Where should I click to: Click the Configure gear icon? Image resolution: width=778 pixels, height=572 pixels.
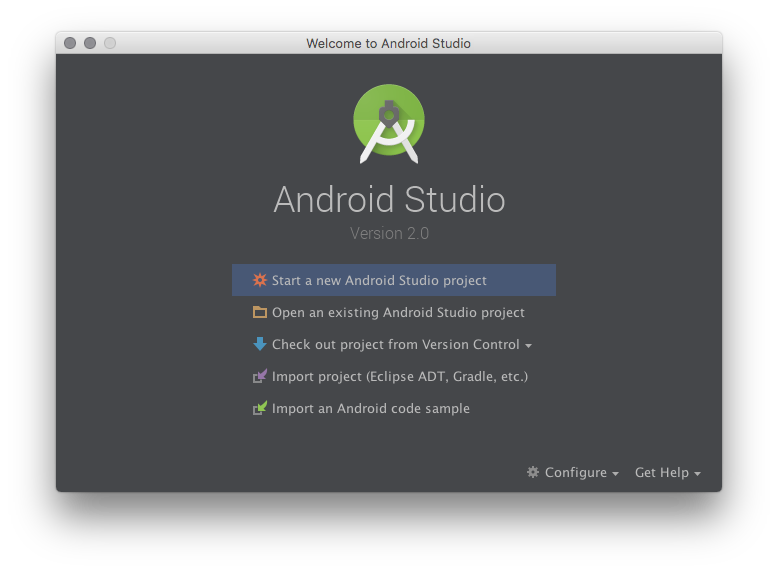click(x=532, y=472)
